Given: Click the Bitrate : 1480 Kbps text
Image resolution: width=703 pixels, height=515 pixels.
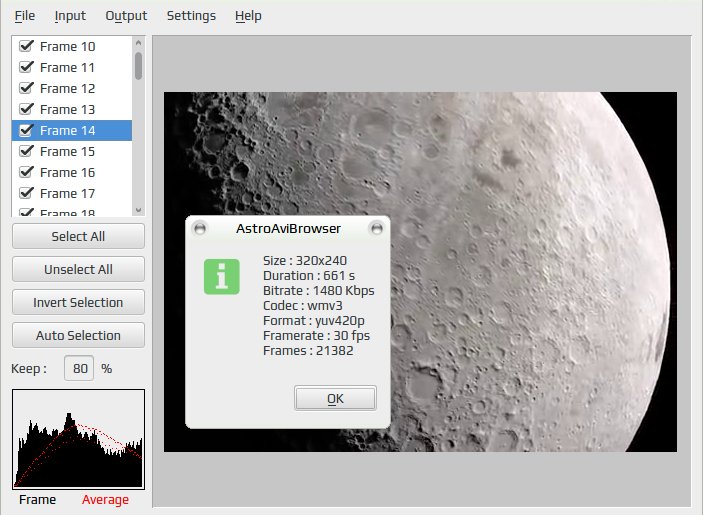Looking at the screenshot, I should point(319,290).
